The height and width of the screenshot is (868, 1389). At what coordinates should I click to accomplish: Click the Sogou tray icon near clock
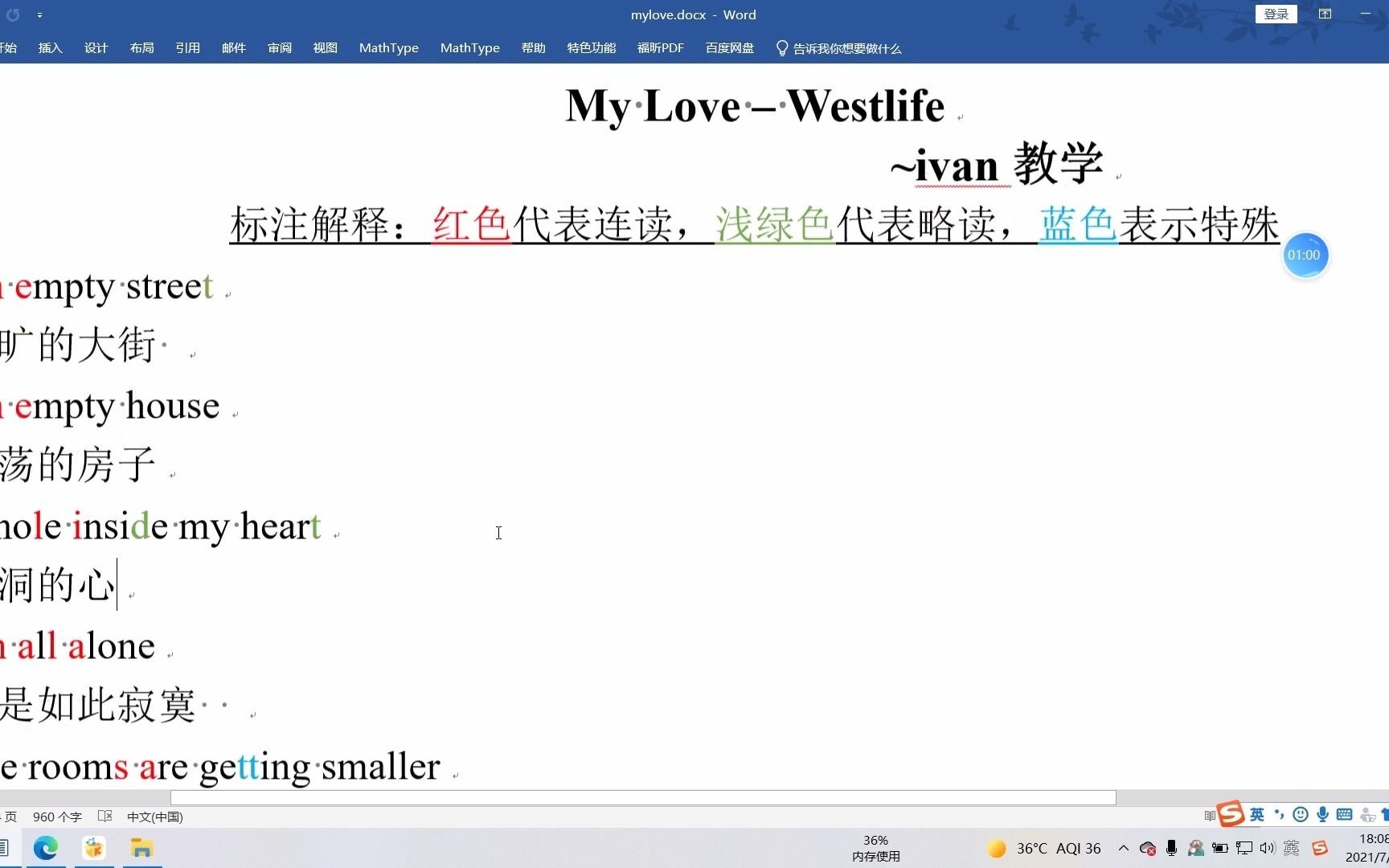click(x=1320, y=848)
